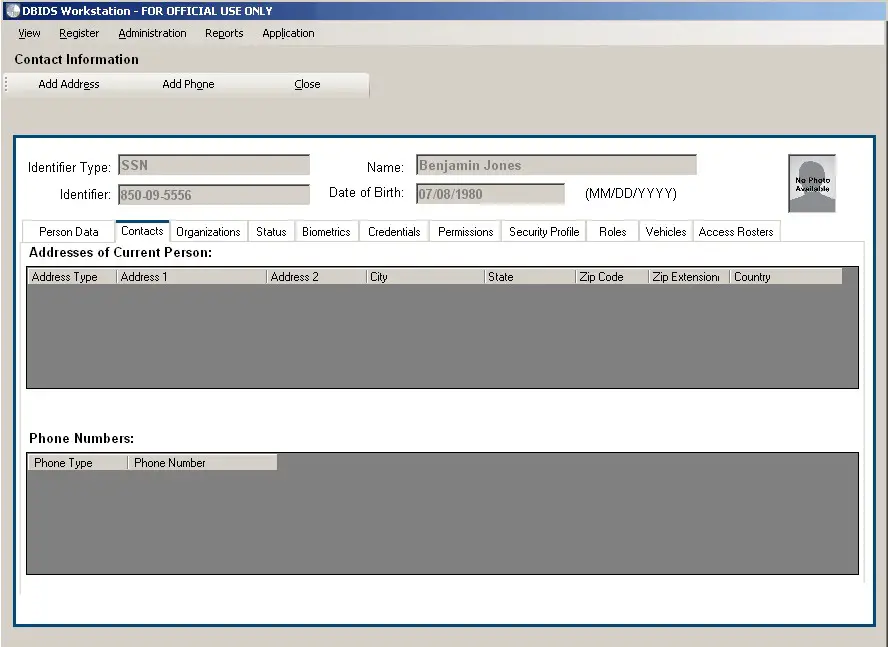Switch to the Access Rosters tab

736,231
